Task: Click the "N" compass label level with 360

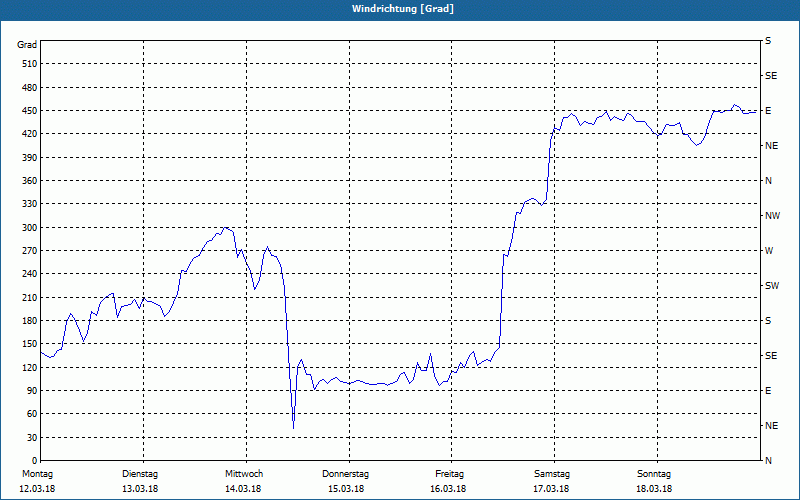Action: (x=768, y=181)
